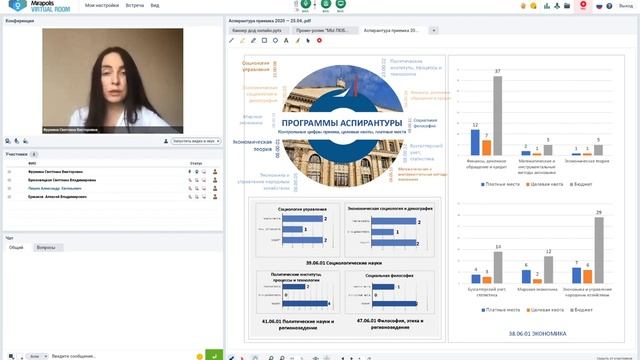Click the Выход logout link

[x=626, y=6]
